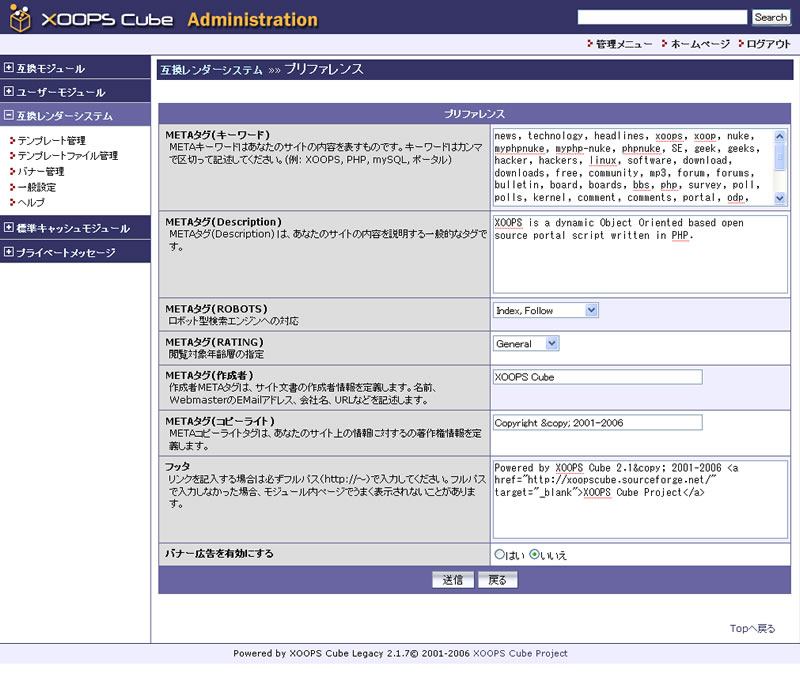Click into the META keywords textarea
Screen dimensions: 800x674
pos(633,167)
